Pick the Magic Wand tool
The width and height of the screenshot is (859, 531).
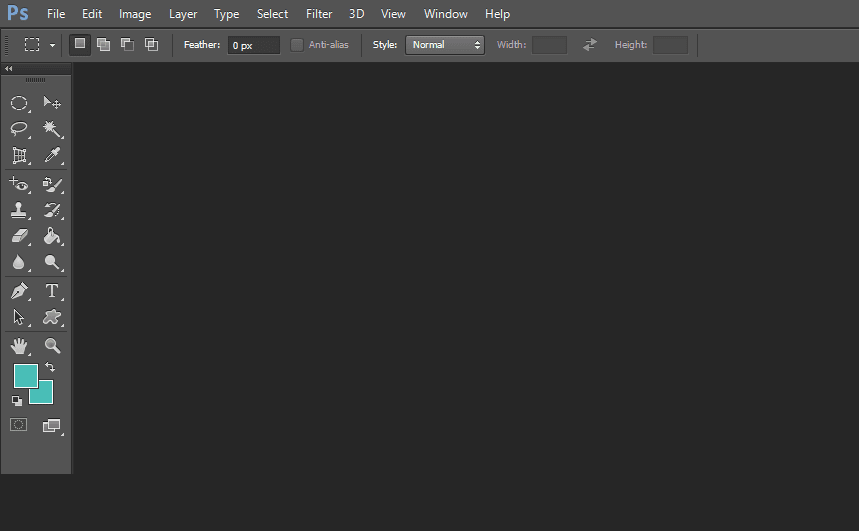pyautogui.click(x=52, y=129)
